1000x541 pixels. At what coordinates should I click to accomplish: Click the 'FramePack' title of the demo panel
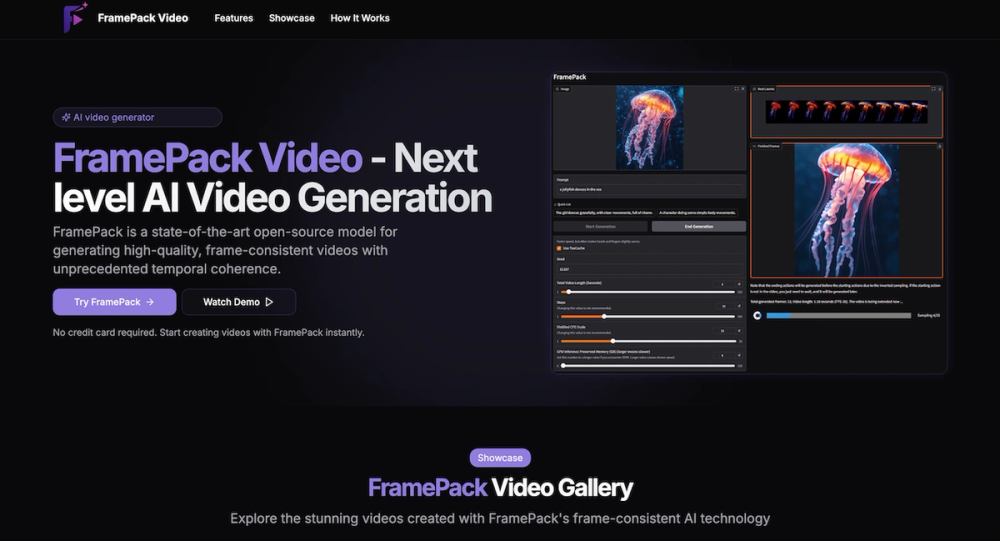coord(570,77)
